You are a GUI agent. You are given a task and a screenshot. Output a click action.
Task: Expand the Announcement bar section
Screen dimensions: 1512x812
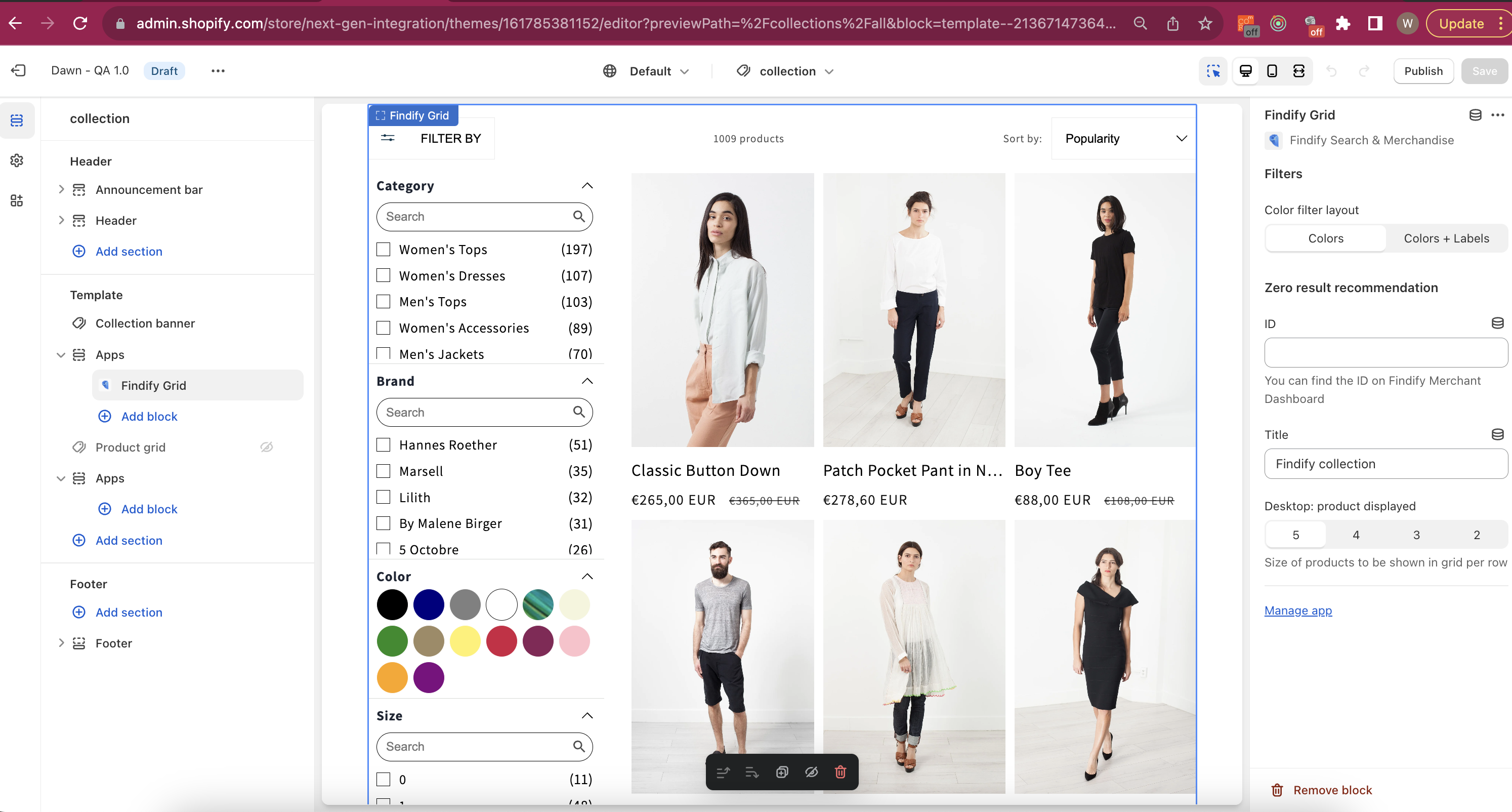click(x=61, y=190)
